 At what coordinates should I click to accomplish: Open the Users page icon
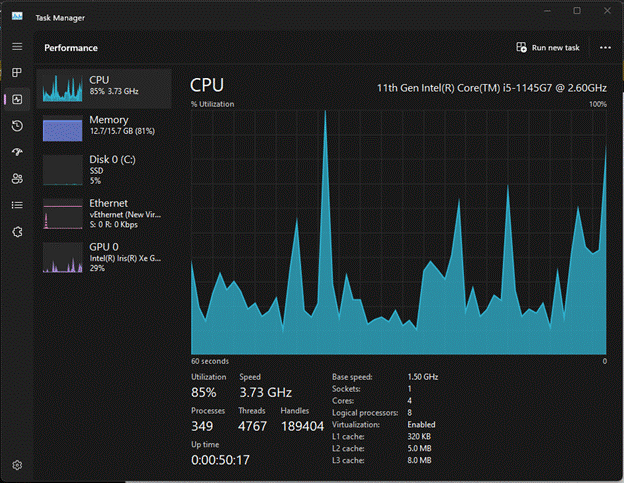point(17,179)
